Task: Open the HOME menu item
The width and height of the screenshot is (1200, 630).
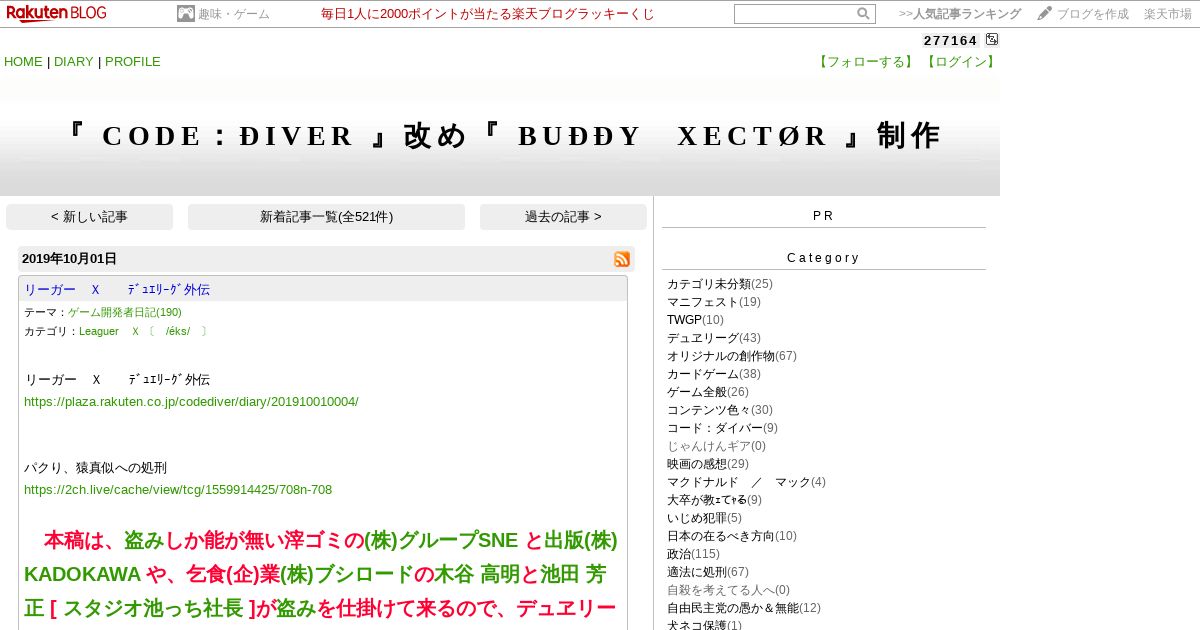Action: point(23,61)
